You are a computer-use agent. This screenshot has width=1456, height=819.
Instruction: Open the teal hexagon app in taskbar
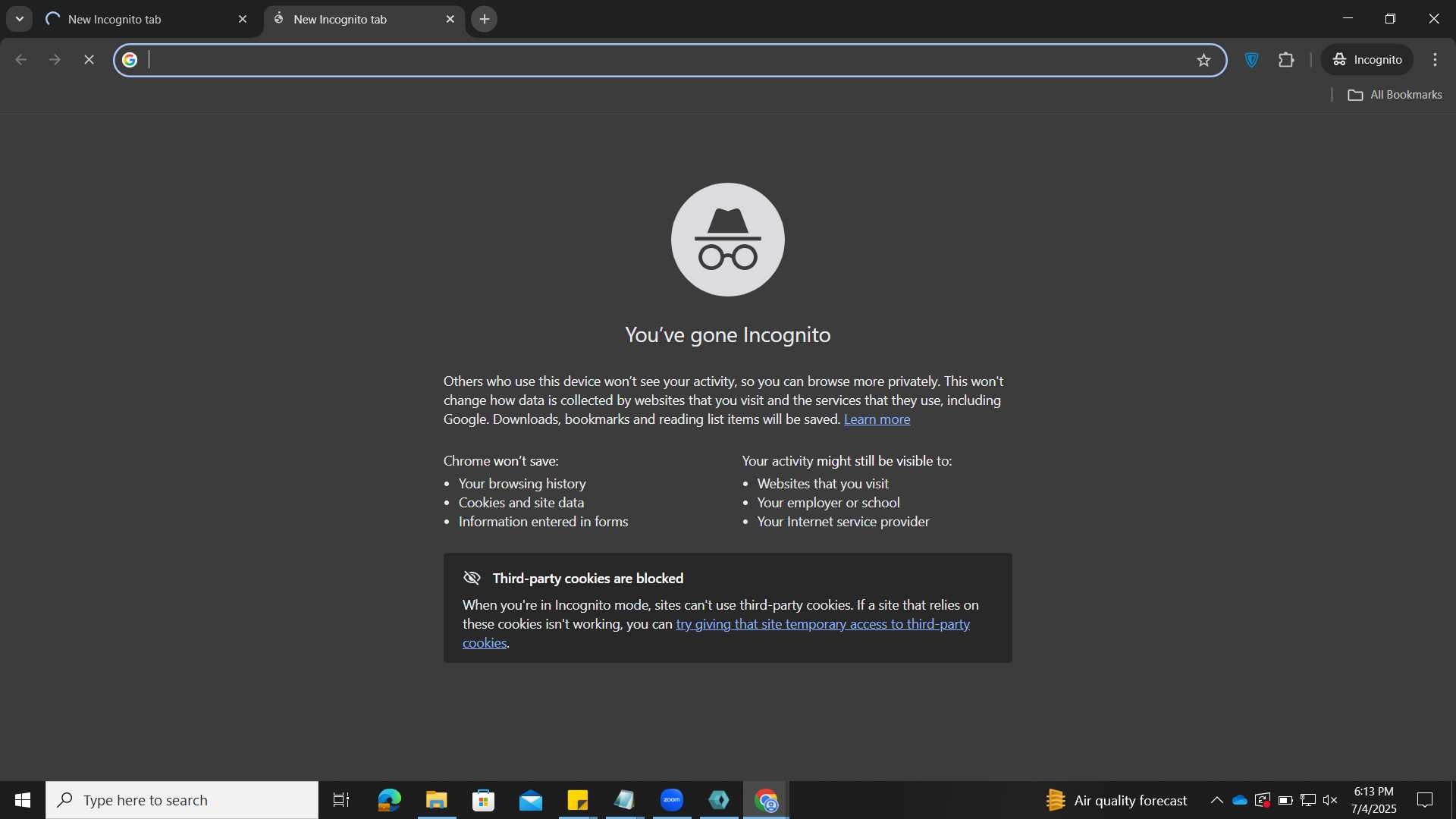pos(719,800)
